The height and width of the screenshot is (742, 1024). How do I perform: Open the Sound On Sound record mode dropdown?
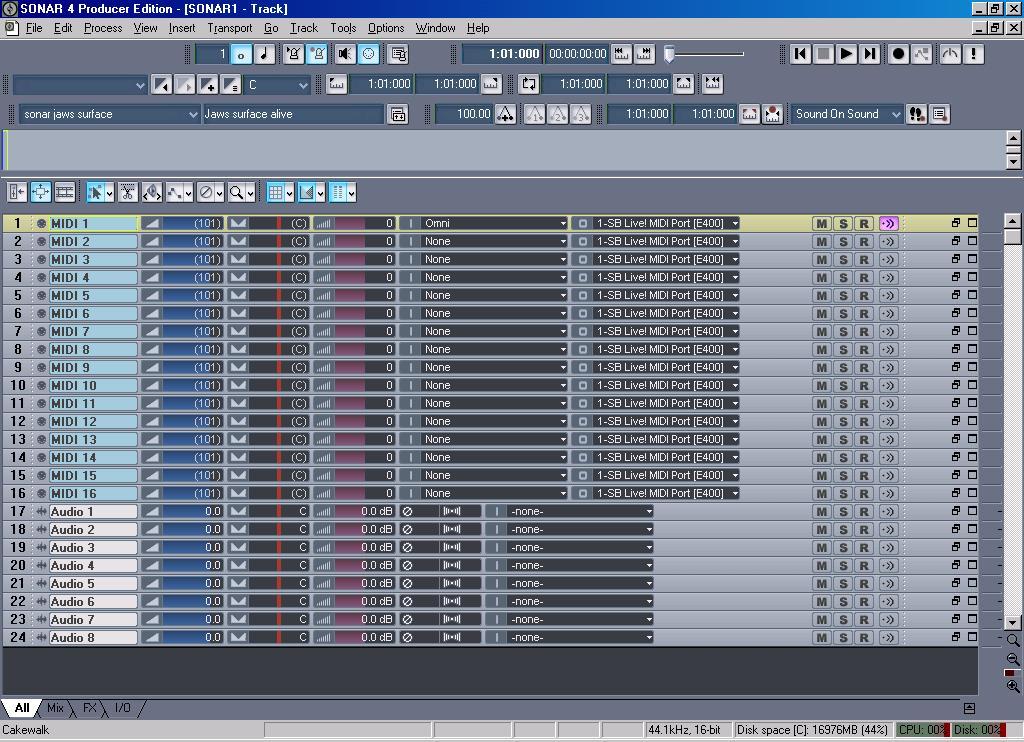pos(847,114)
